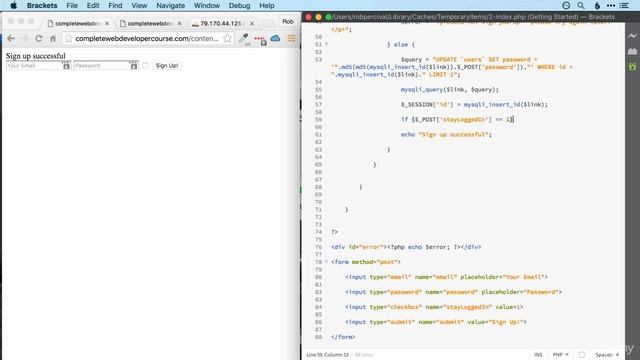Open the PHP language dropdown
This screenshot has height=360, width=640.
tap(560, 355)
